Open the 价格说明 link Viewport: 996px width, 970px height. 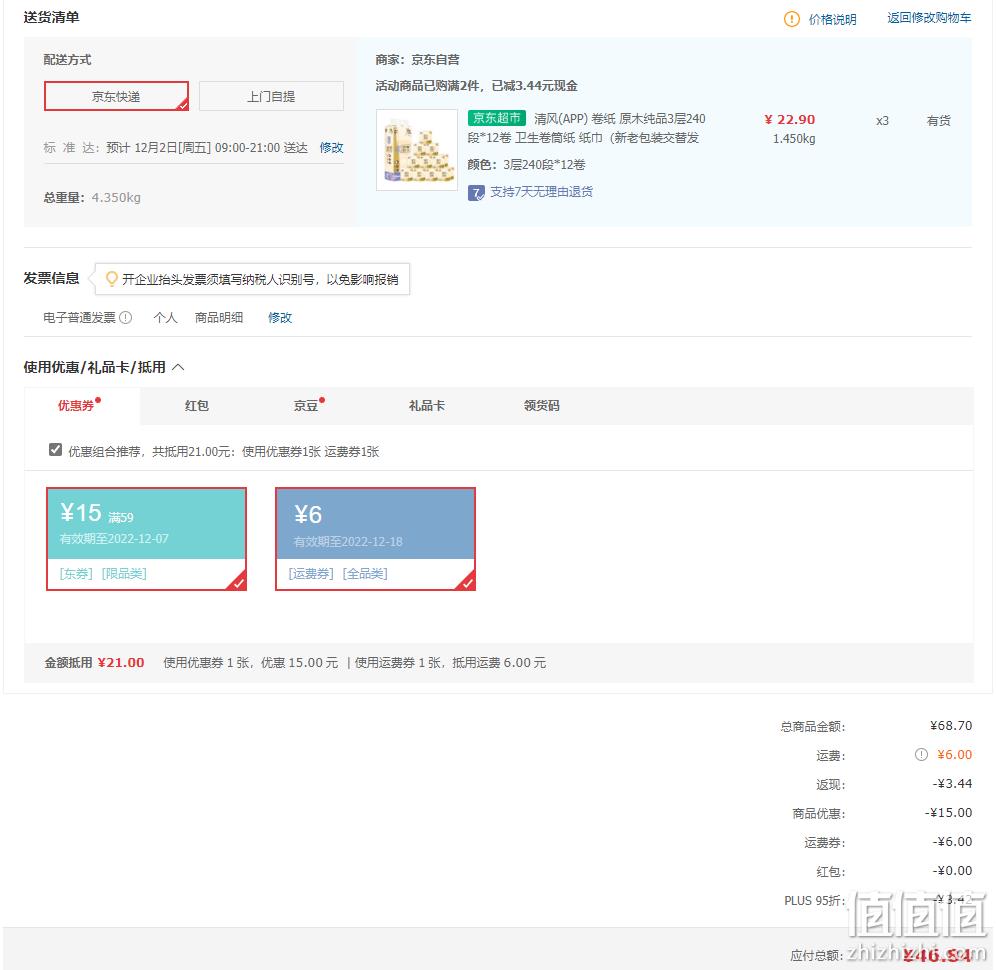(832, 19)
